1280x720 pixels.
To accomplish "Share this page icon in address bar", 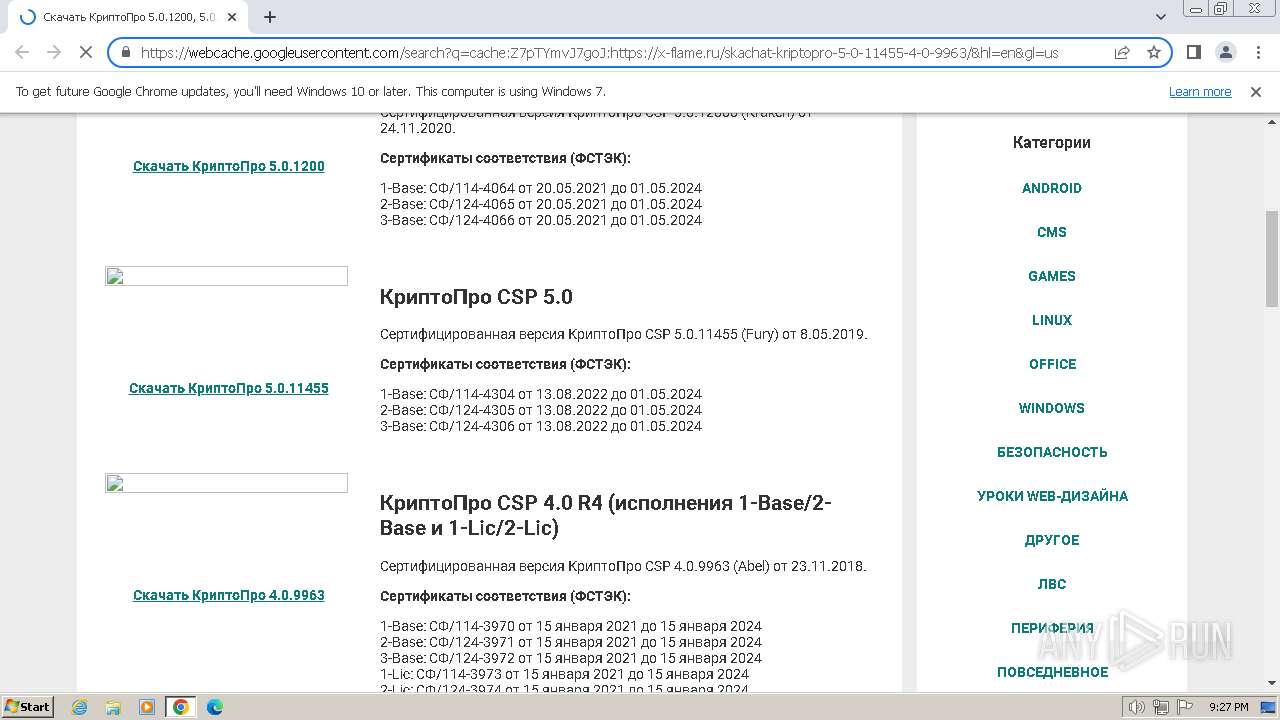I will [1122, 53].
